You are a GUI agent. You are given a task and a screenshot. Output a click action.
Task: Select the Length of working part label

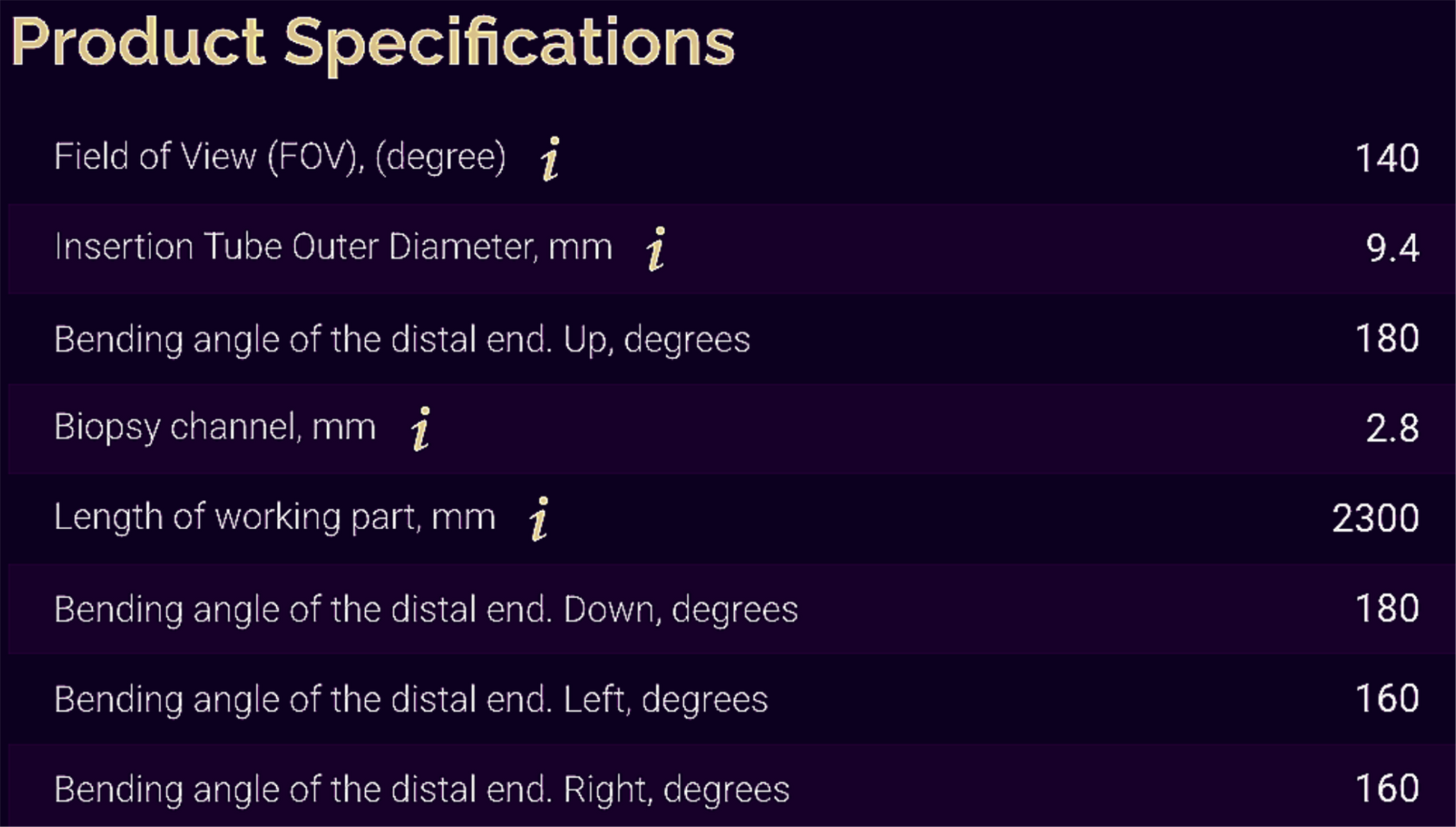(275, 517)
